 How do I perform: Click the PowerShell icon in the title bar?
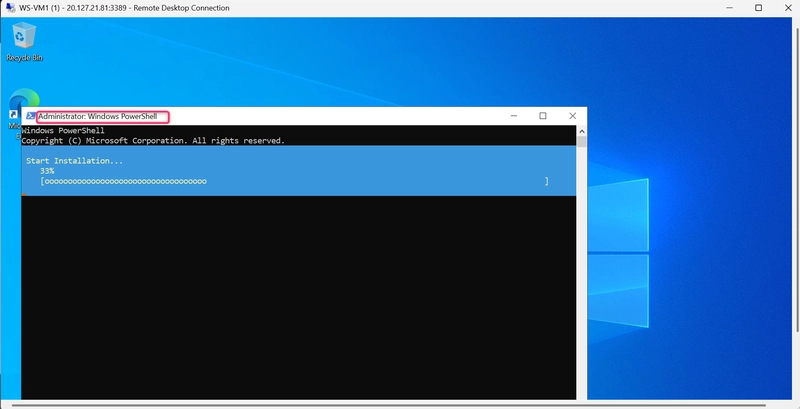click(x=31, y=116)
